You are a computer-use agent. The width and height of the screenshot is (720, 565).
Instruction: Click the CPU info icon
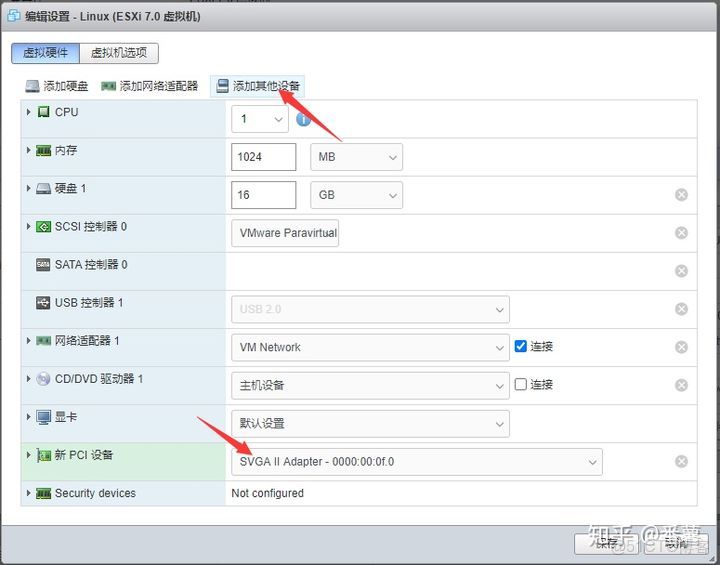coord(304,119)
